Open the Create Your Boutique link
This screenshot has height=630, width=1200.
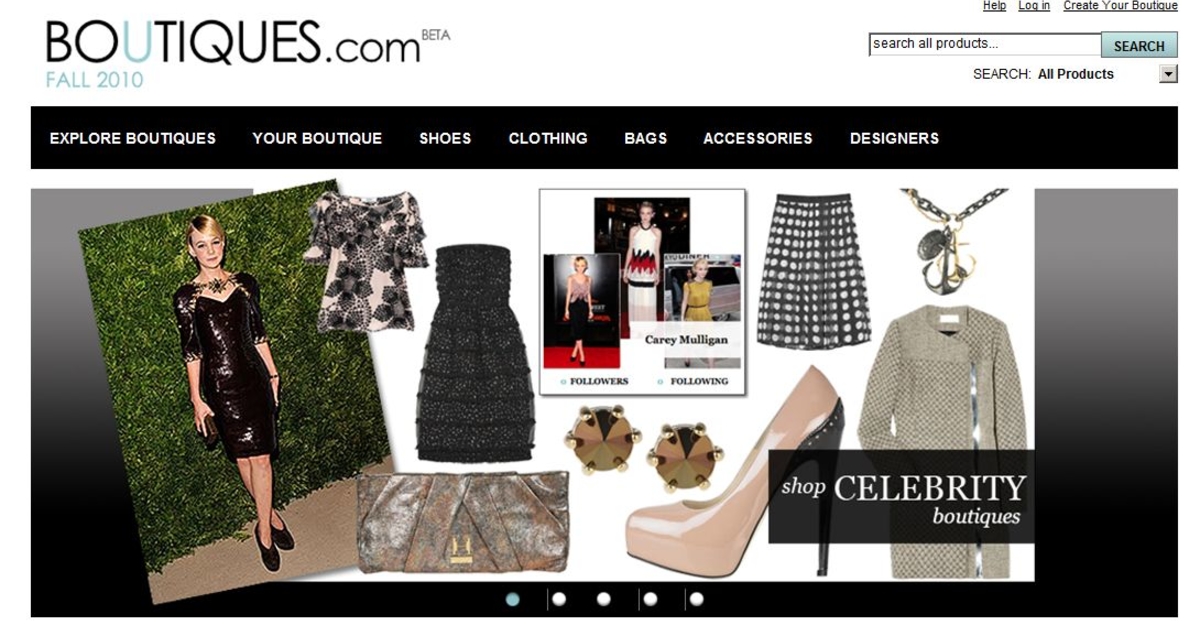click(x=1120, y=6)
